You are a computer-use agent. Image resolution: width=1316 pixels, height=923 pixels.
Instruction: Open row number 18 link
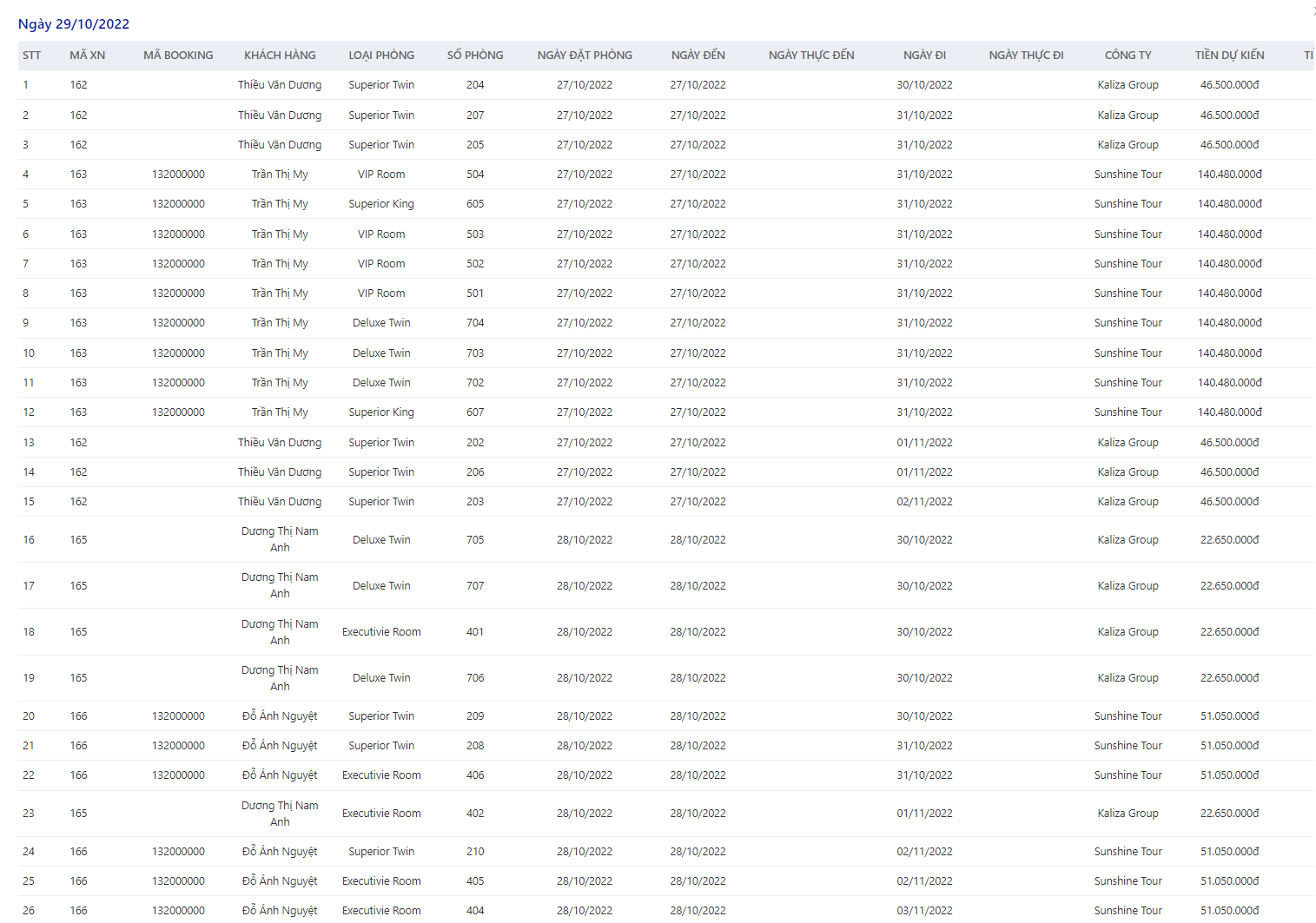point(29,632)
